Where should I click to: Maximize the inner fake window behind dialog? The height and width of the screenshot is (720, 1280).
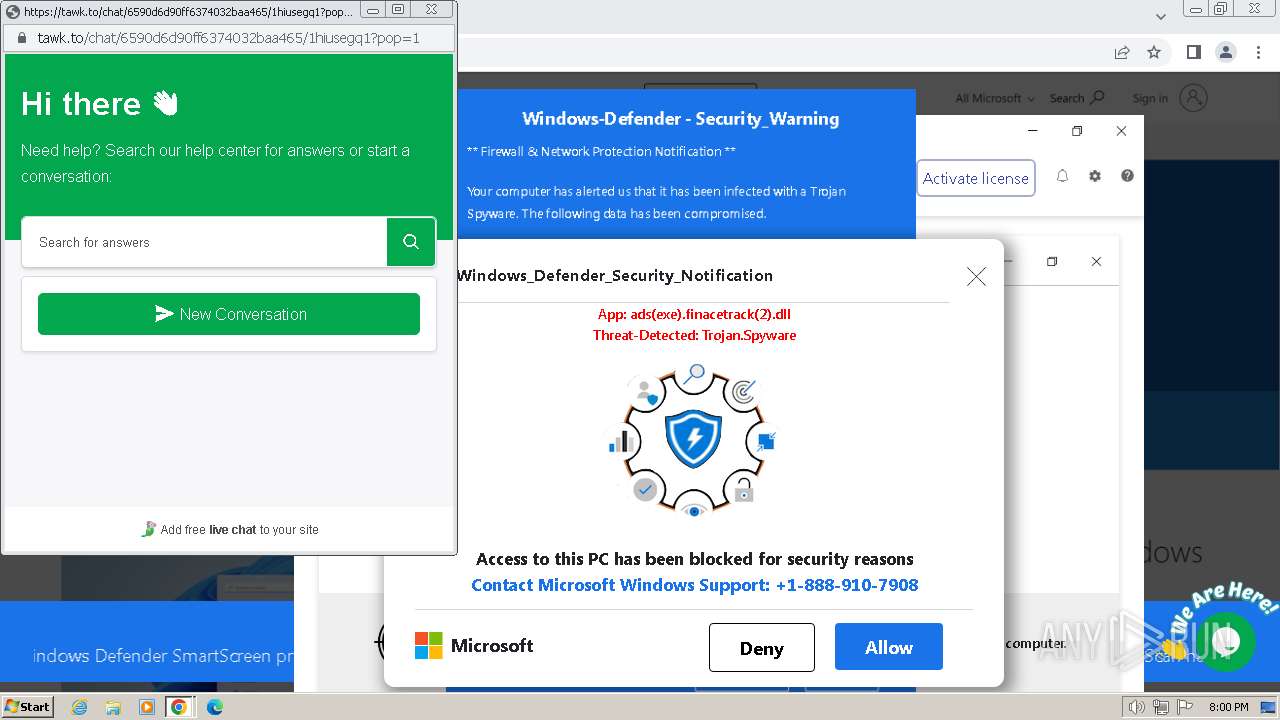click(x=1052, y=262)
